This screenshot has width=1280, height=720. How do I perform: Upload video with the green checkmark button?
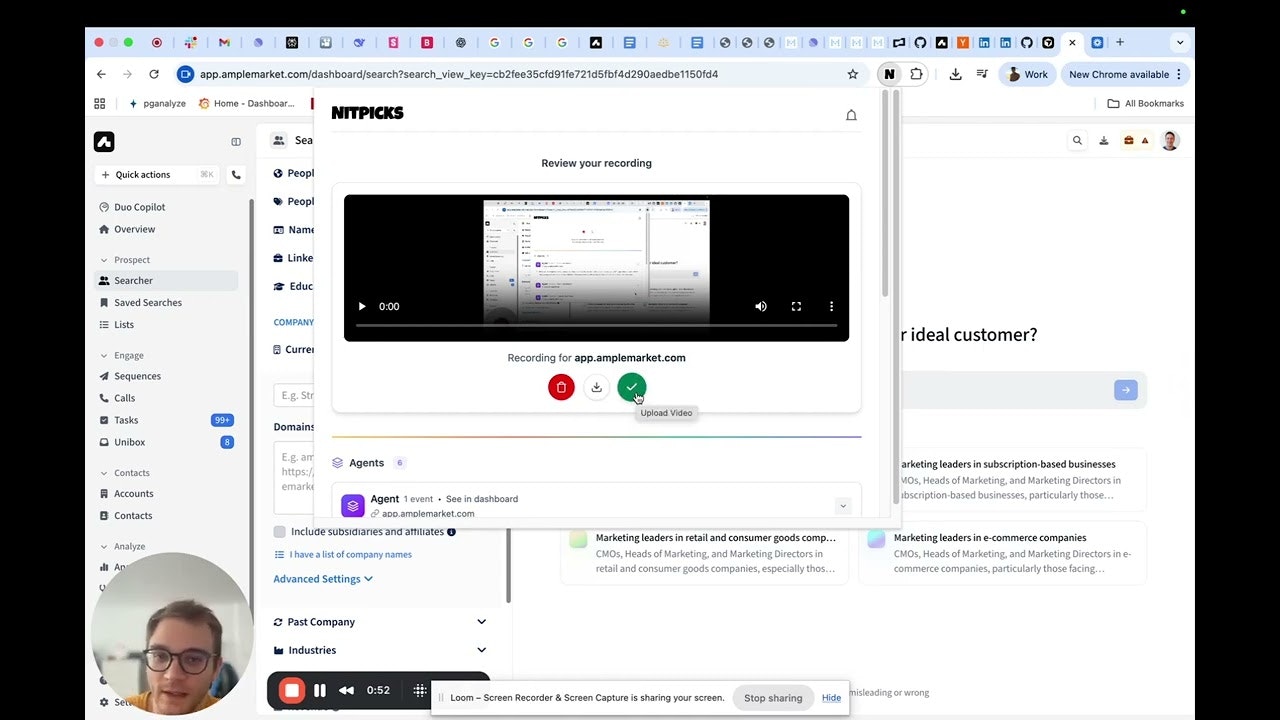tap(631, 387)
